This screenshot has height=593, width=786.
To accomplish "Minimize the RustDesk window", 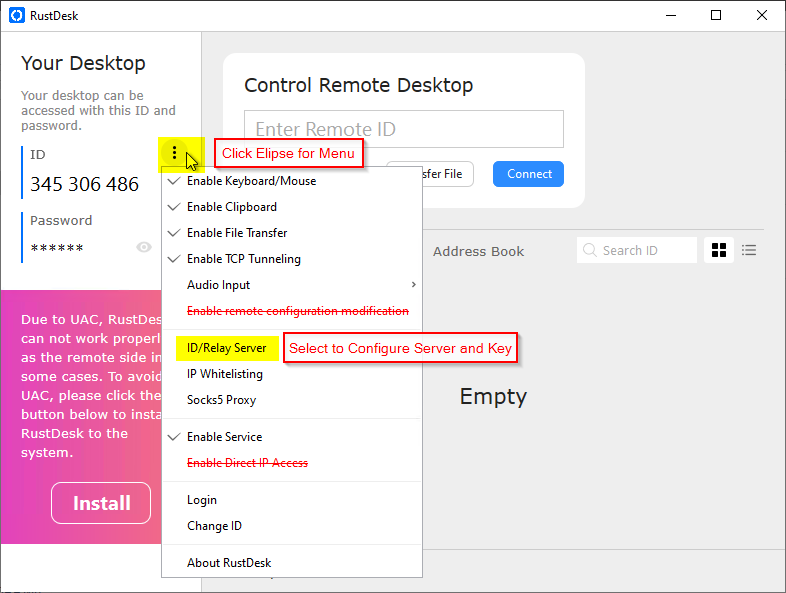I will point(671,16).
